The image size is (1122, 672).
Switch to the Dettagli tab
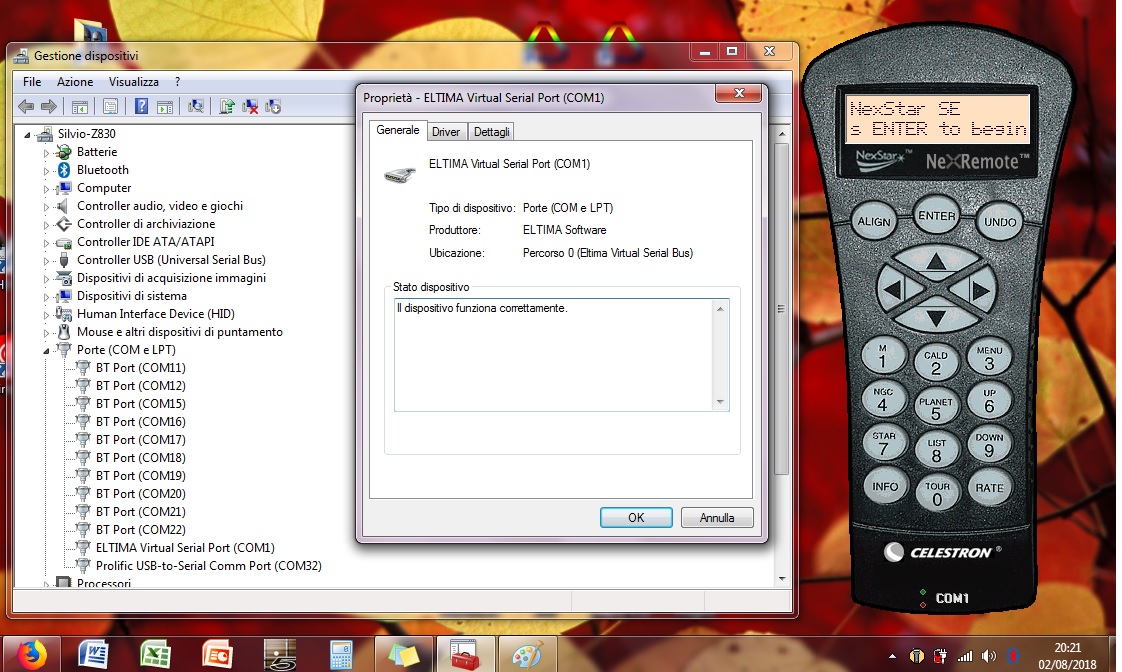pyautogui.click(x=492, y=132)
